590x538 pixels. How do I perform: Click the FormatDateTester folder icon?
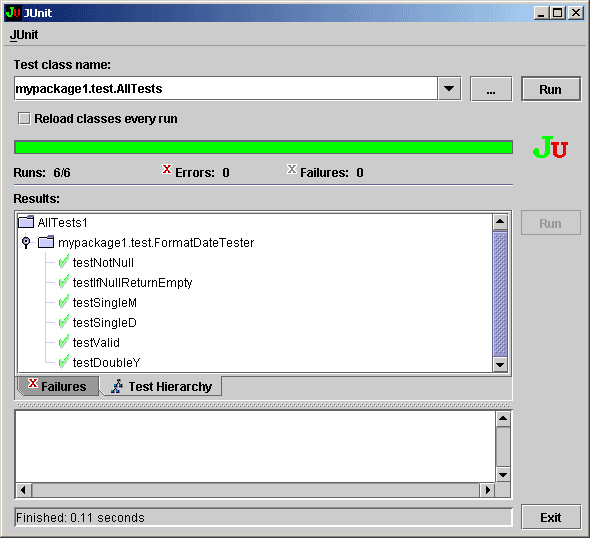[46, 242]
